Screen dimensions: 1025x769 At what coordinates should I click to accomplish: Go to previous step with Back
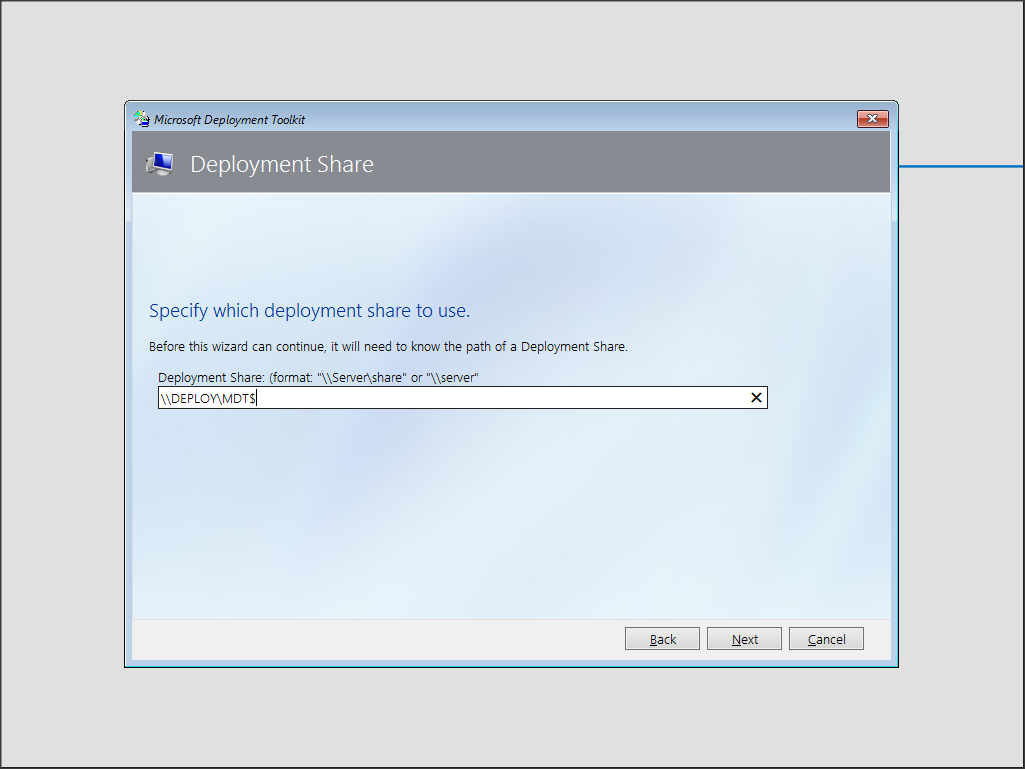pos(662,639)
